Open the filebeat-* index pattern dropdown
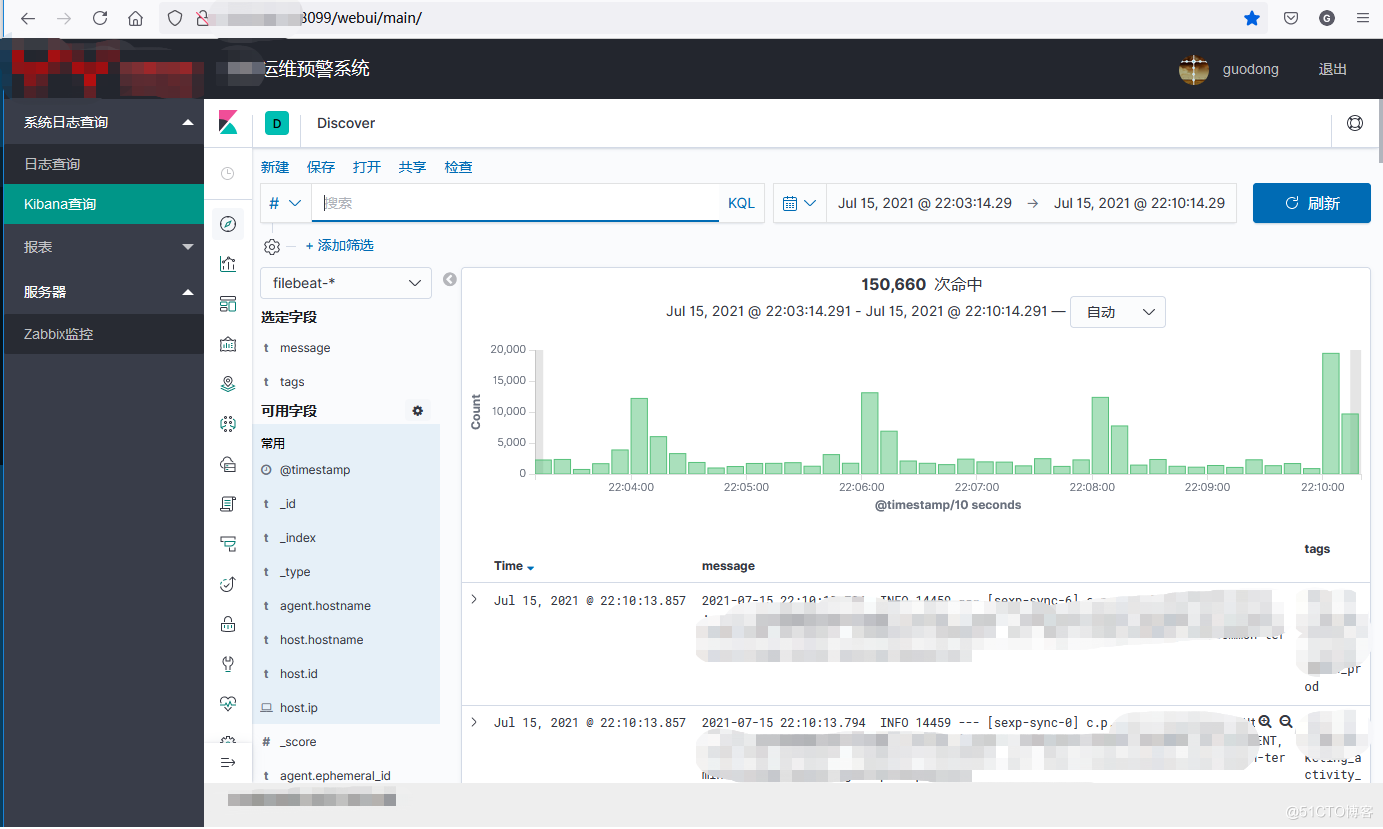 tap(345, 283)
